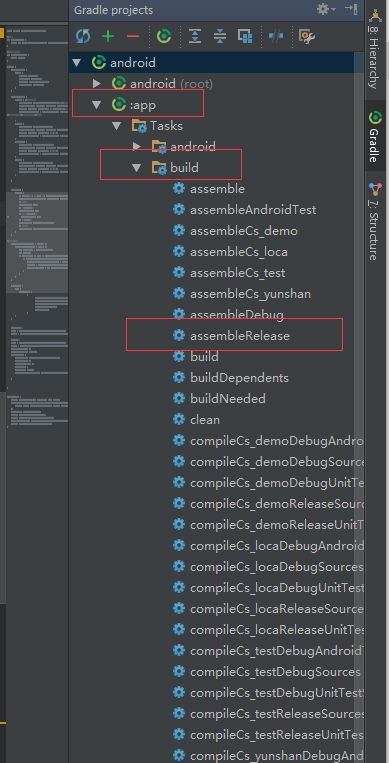Expand the android tasks folder
The image size is (389, 763).
pos(136,146)
